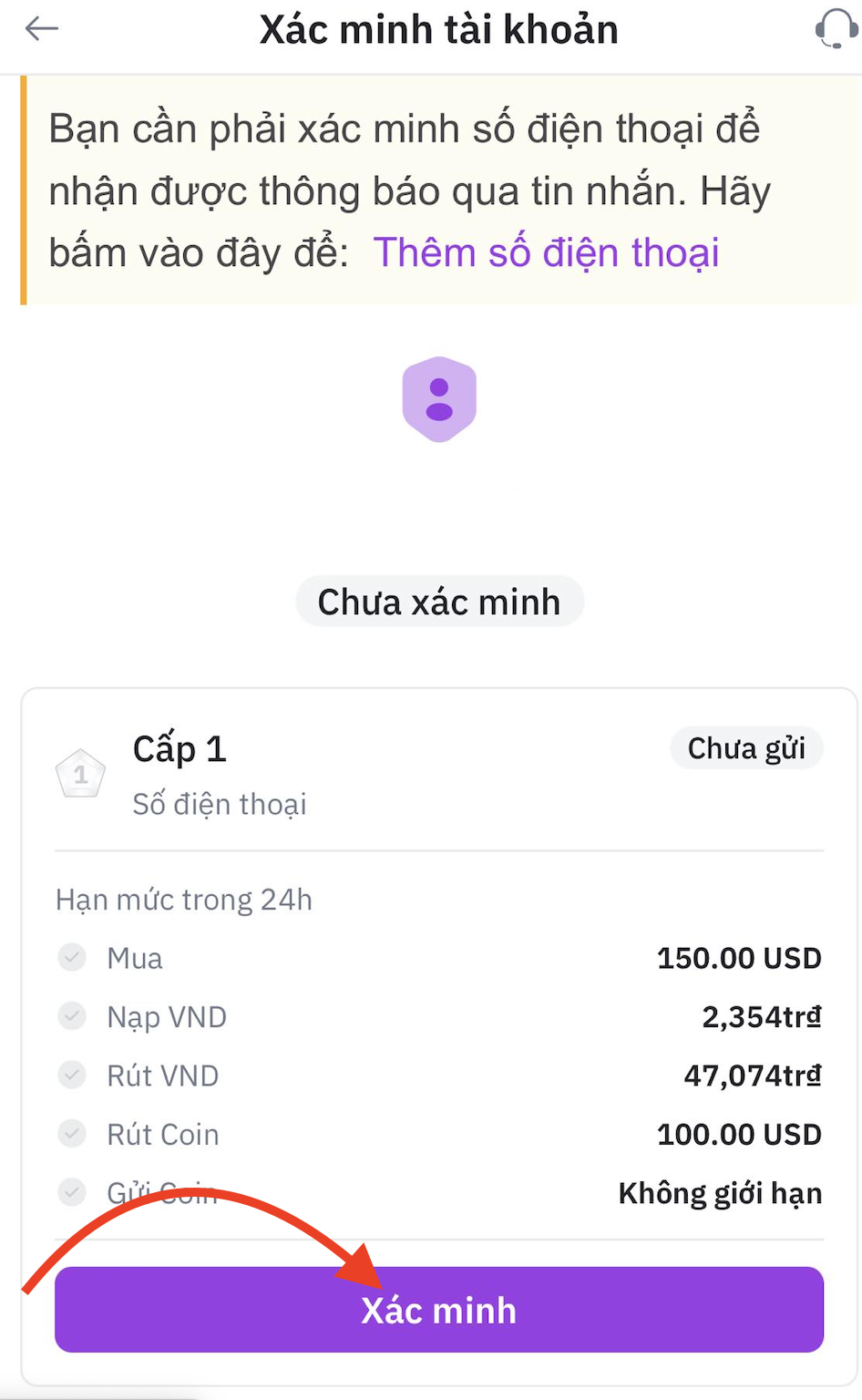The height and width of the screenshot is (1400, 862).
Task: Tap the check icon beside Mua
Action: tap(72, 957)
